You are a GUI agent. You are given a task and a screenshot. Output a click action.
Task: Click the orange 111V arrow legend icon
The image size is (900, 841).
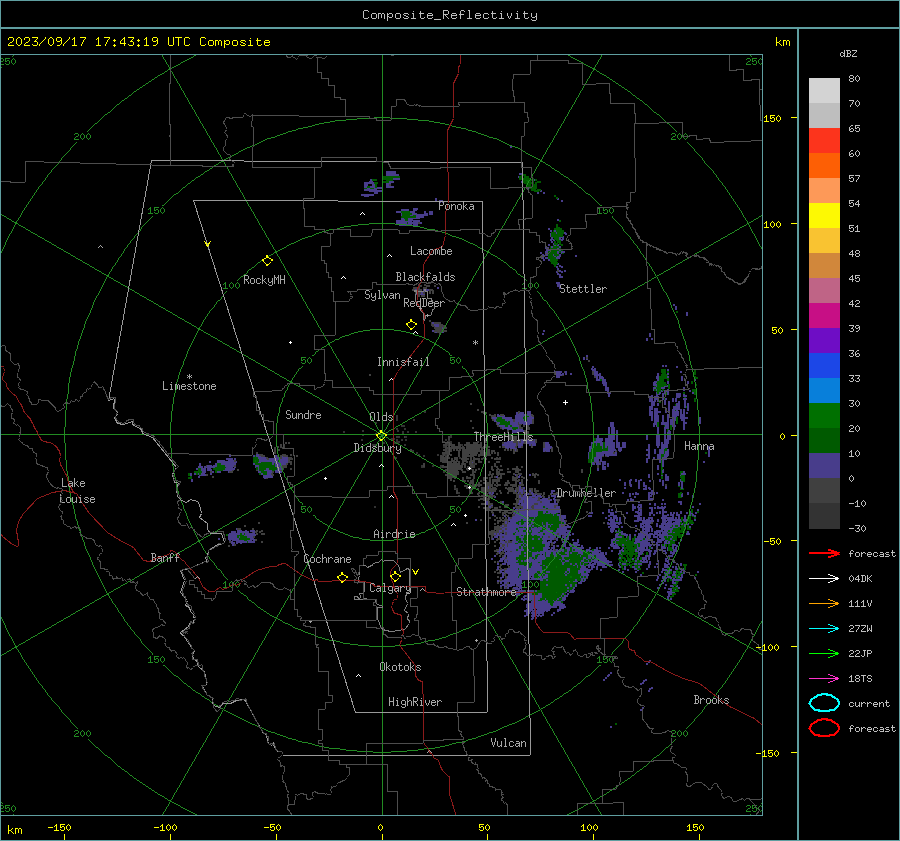[824, 603]
